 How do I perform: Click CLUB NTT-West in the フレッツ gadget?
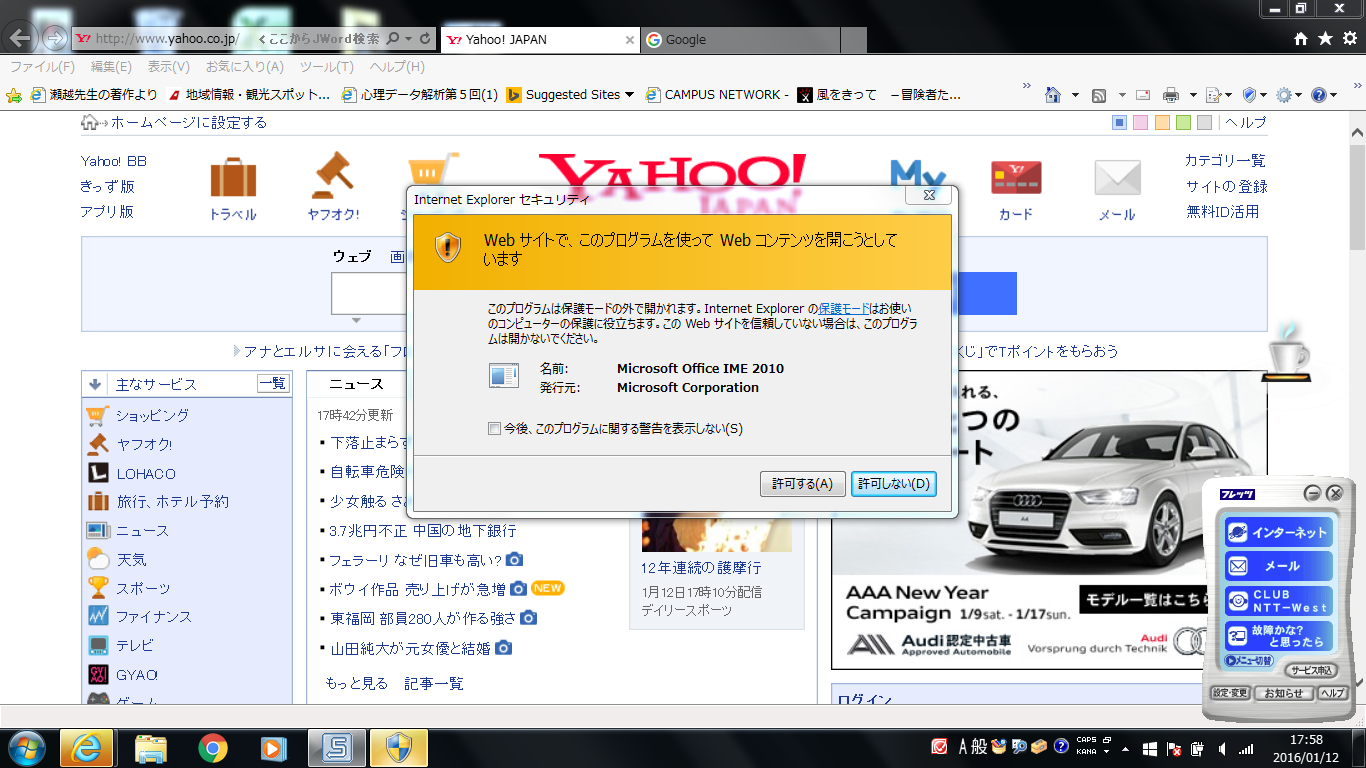[x=1279, y=600]
